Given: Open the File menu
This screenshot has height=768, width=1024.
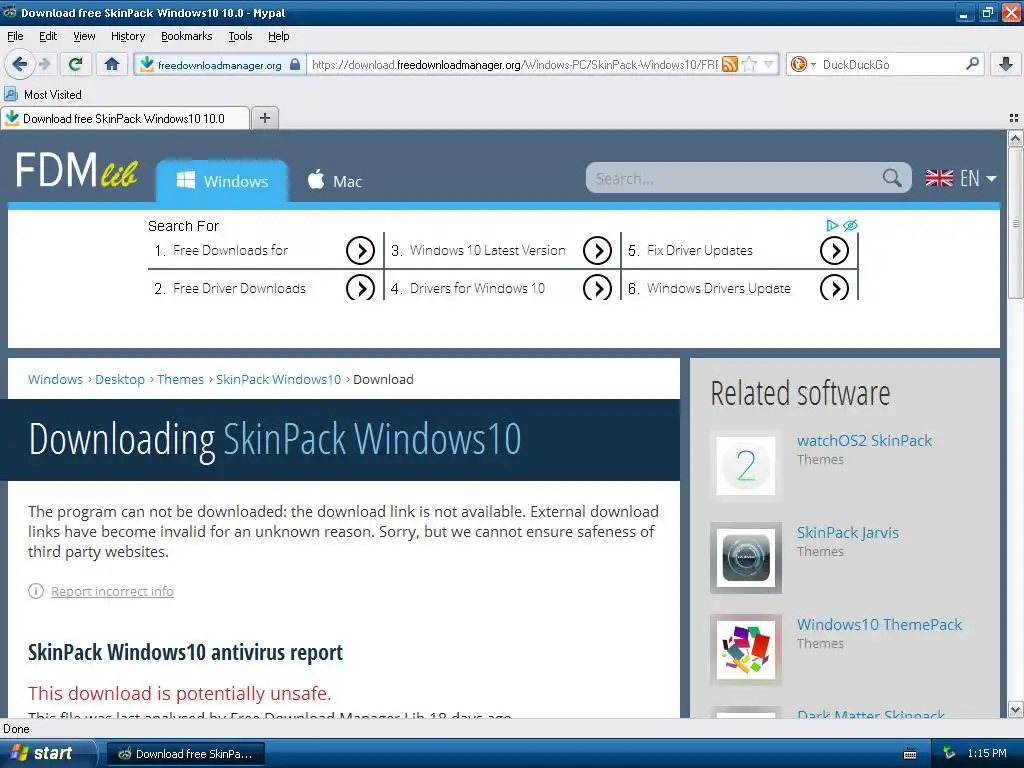Looking at the screenshot, I should pyautogui.click(x=15, y=36).
